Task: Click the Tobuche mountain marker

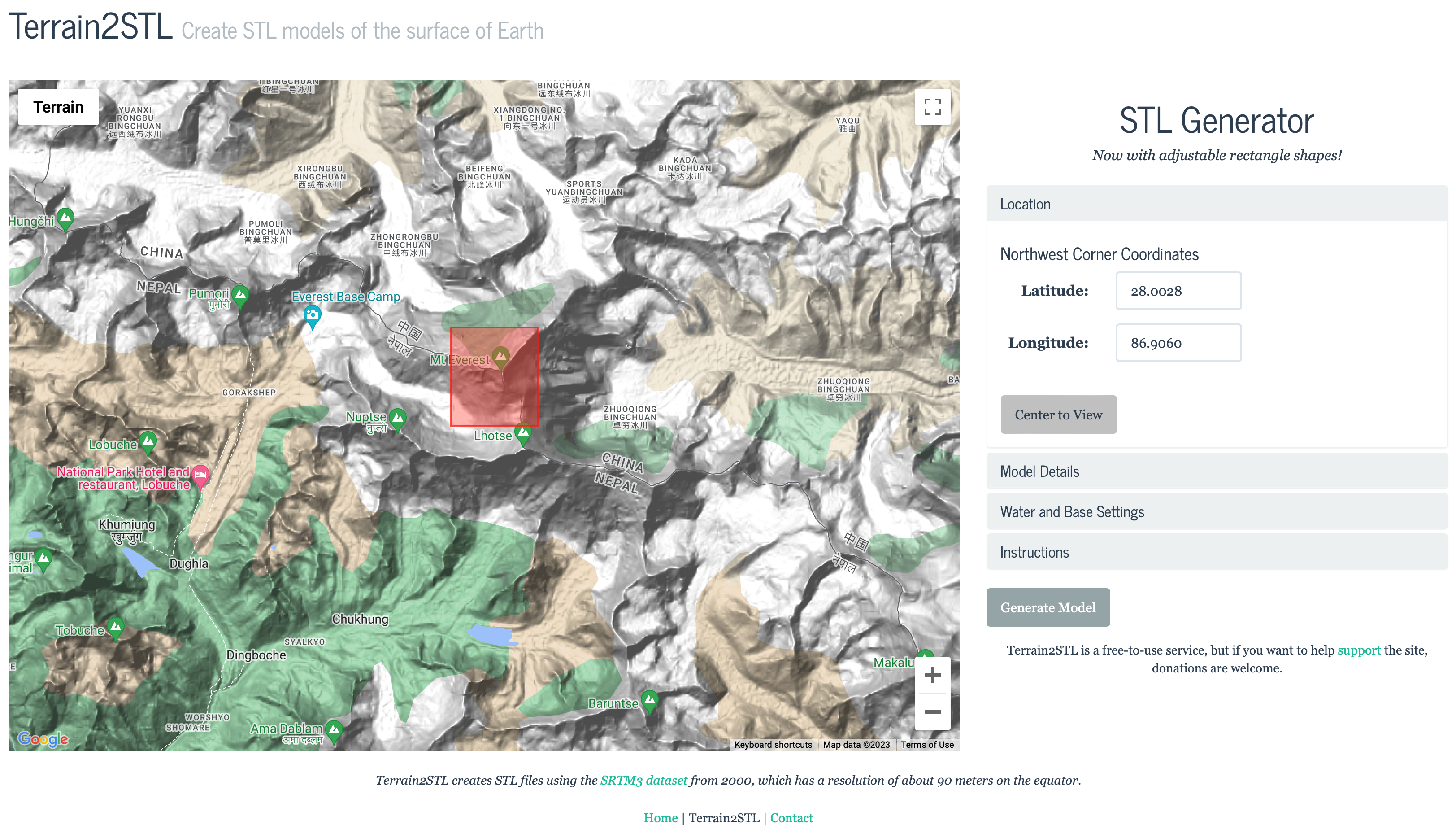Action: click(x=116, y=628)
